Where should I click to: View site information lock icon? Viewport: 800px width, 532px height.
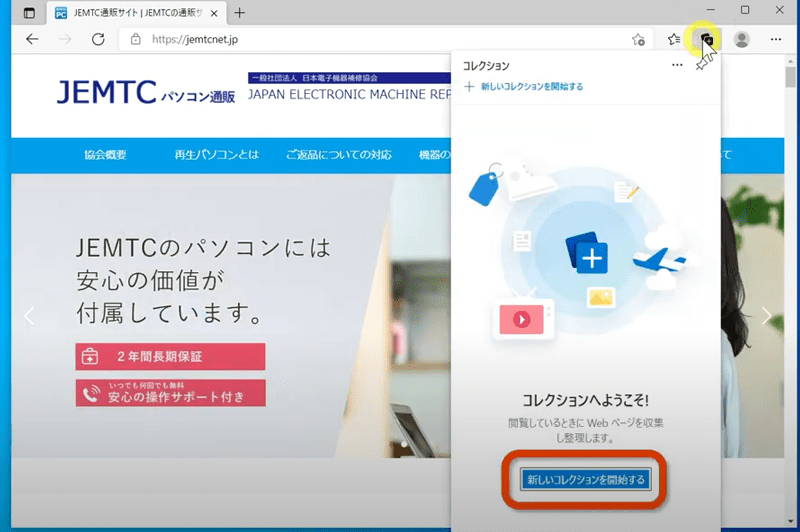click(135, 39)
